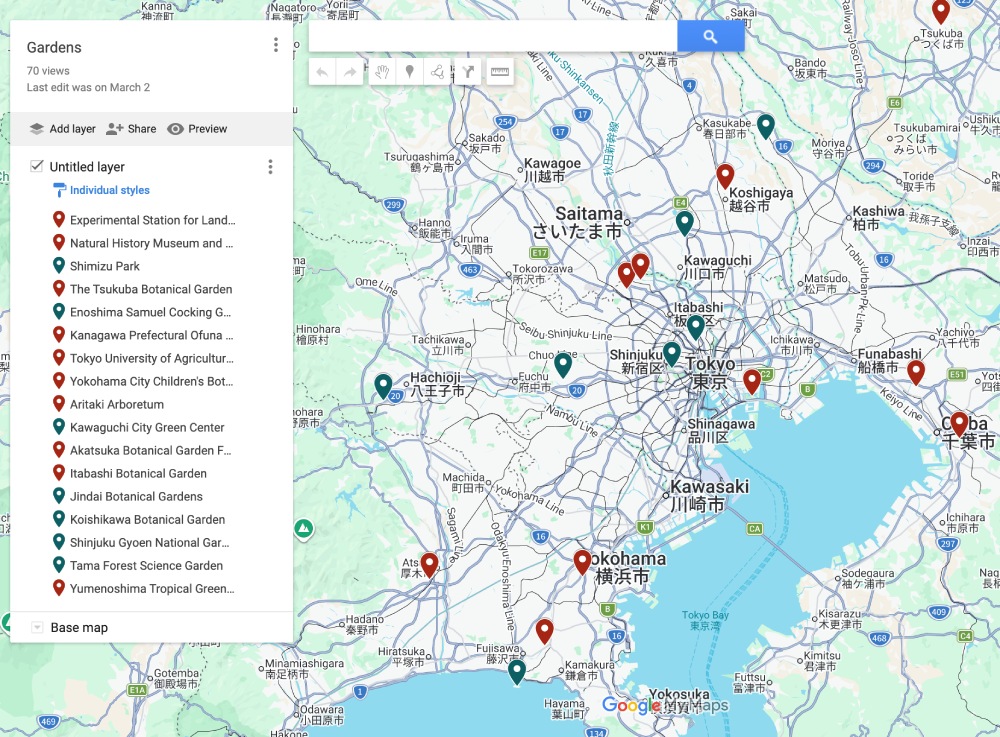Select the add marker tool
The width and height of the screenshot is (1000, 737).
click(409, 72)
